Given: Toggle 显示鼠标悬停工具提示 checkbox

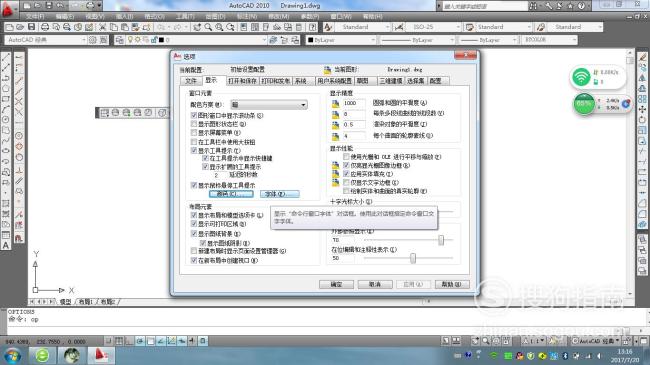Looking at the screenshot, I should 194,185.
